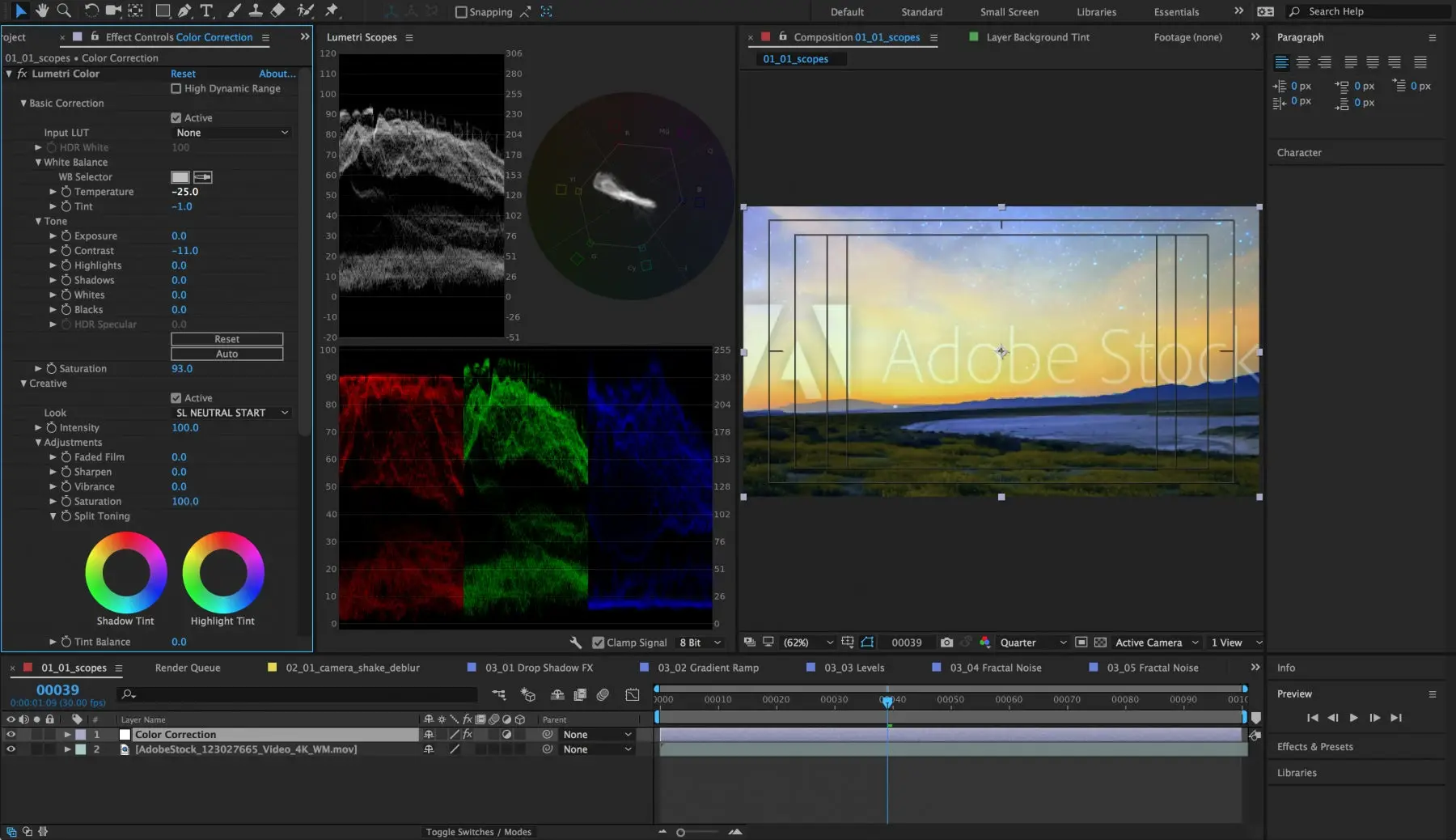The height and width of the screenshot is (840, 1456).
Task: Select the Horizontal Type tool
Action: tap(207, 11)
